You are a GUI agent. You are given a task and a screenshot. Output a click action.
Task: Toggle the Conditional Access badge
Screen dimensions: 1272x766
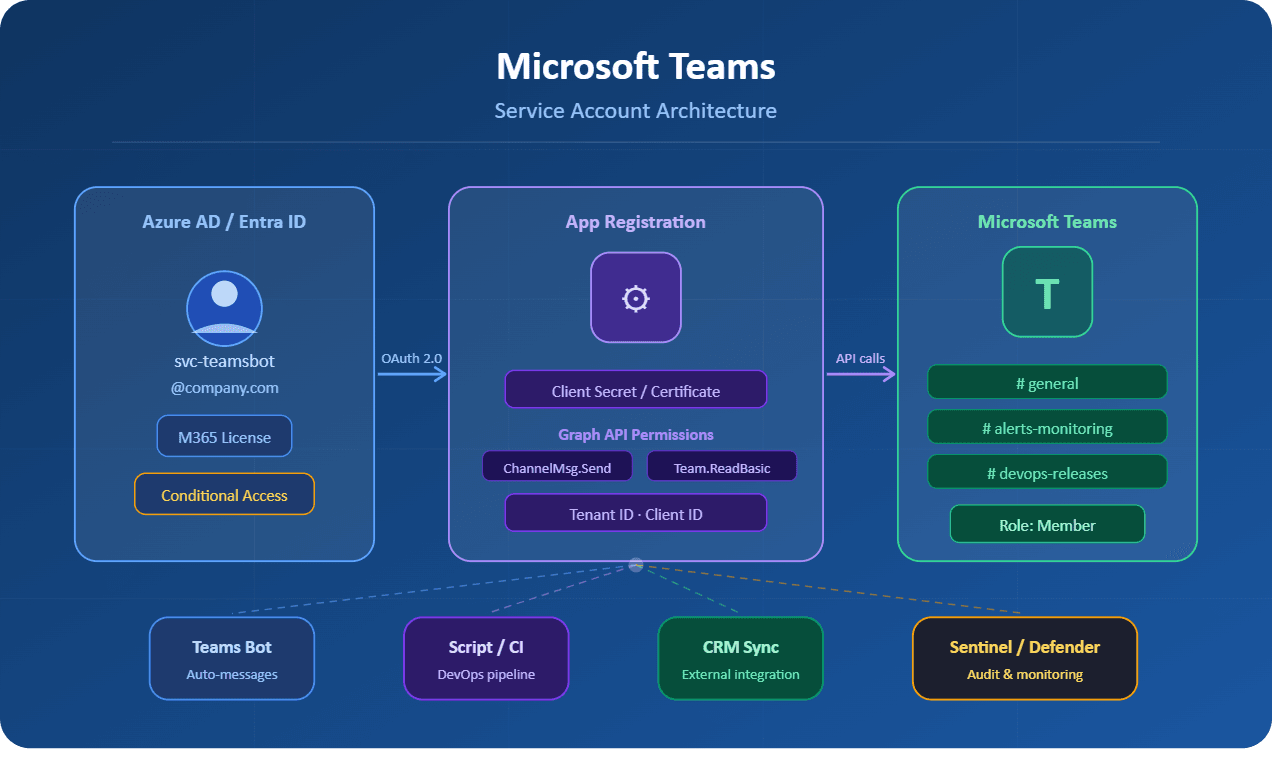[x=224, y=494]
